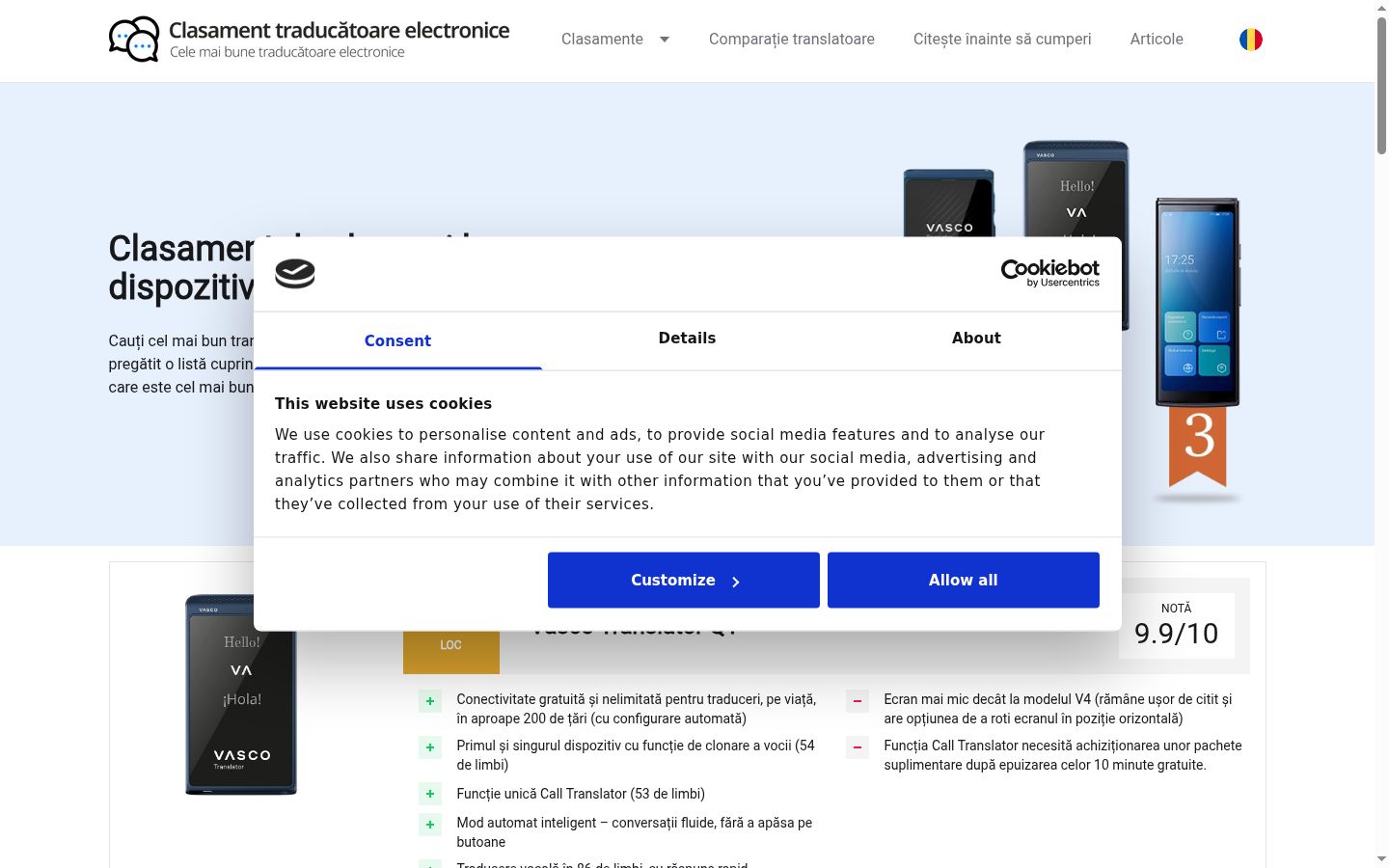
Task: Click the minus icon next to Funcția Call Translator necesită
Action: point(858,747)
